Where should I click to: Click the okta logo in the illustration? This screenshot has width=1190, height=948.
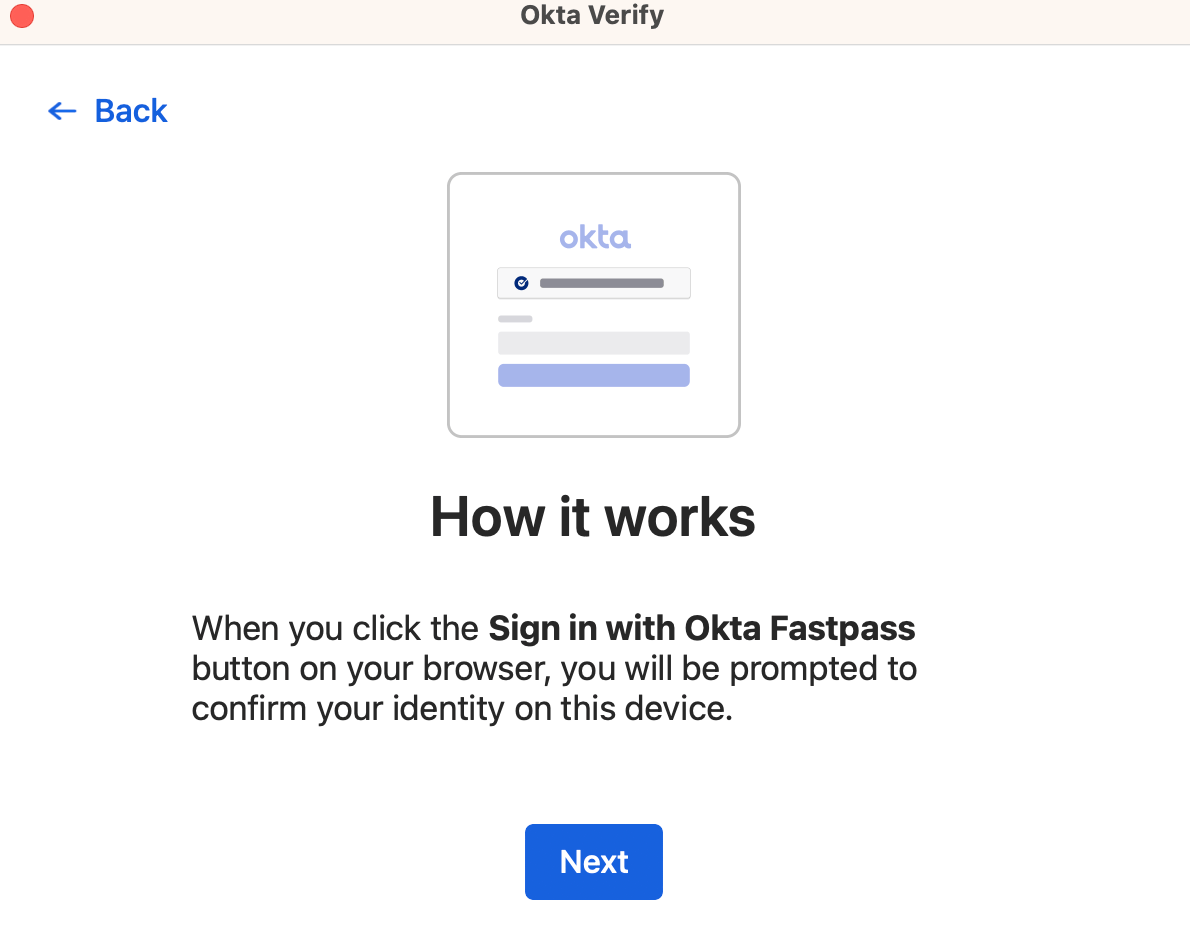(595, 237)
